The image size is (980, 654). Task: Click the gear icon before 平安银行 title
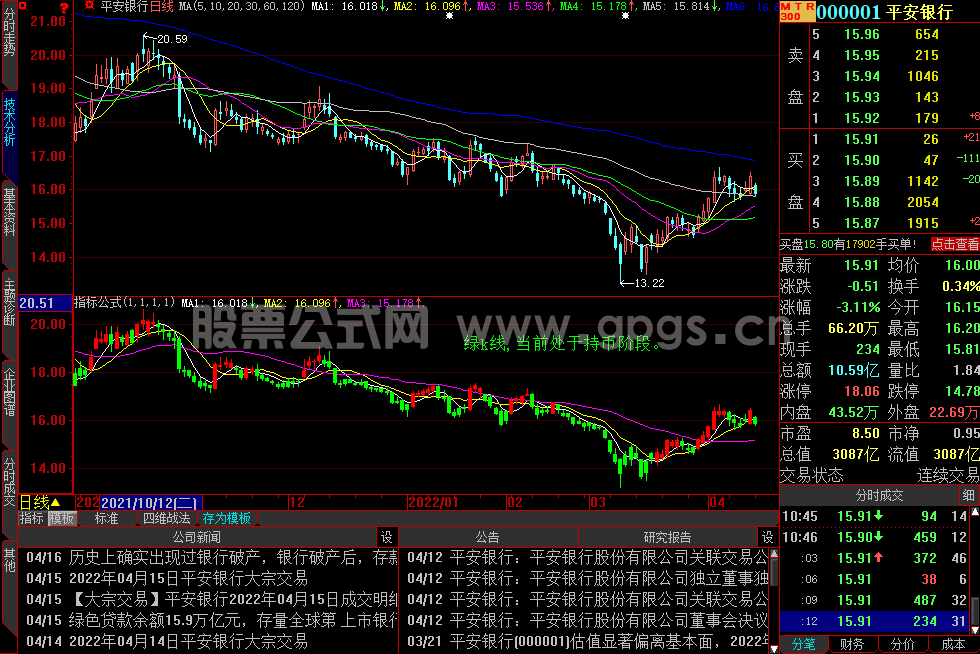89,6
